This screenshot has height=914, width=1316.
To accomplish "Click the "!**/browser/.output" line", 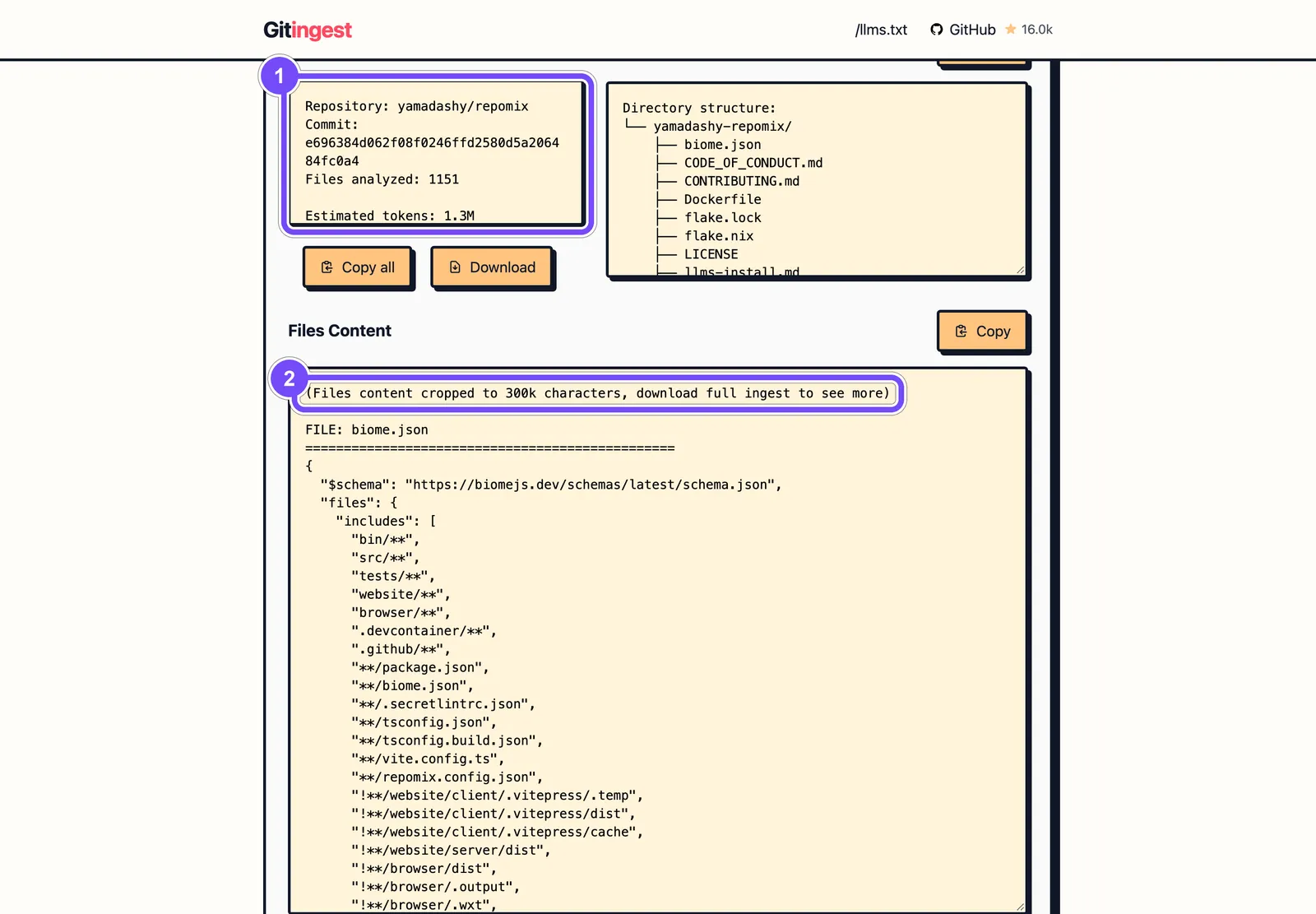I will click(436, 887).
